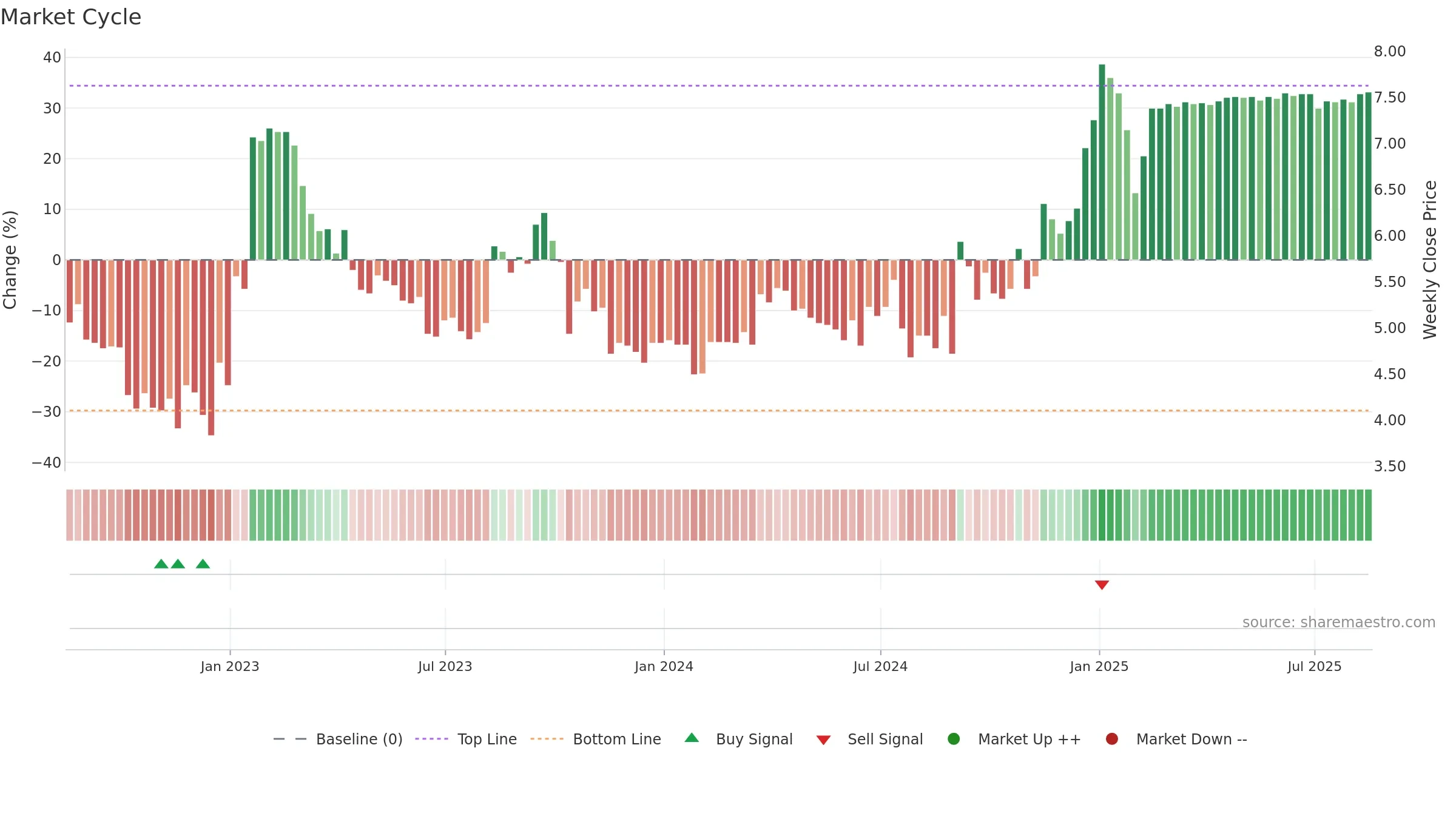Click the red sell signal marker near Jan 2025

click(1102, 585)
